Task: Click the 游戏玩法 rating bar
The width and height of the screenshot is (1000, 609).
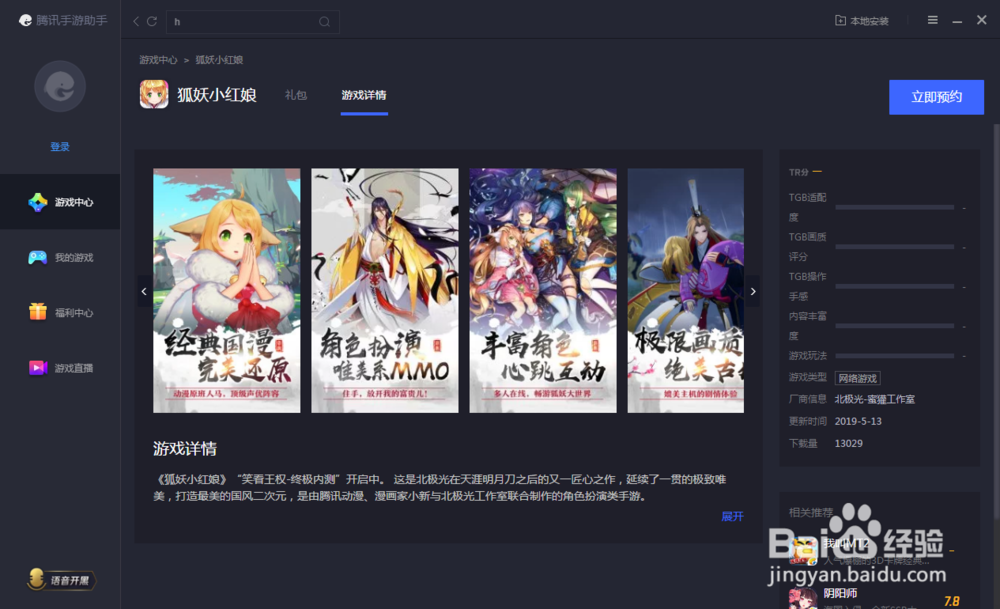Action: [x=894, y=356]
